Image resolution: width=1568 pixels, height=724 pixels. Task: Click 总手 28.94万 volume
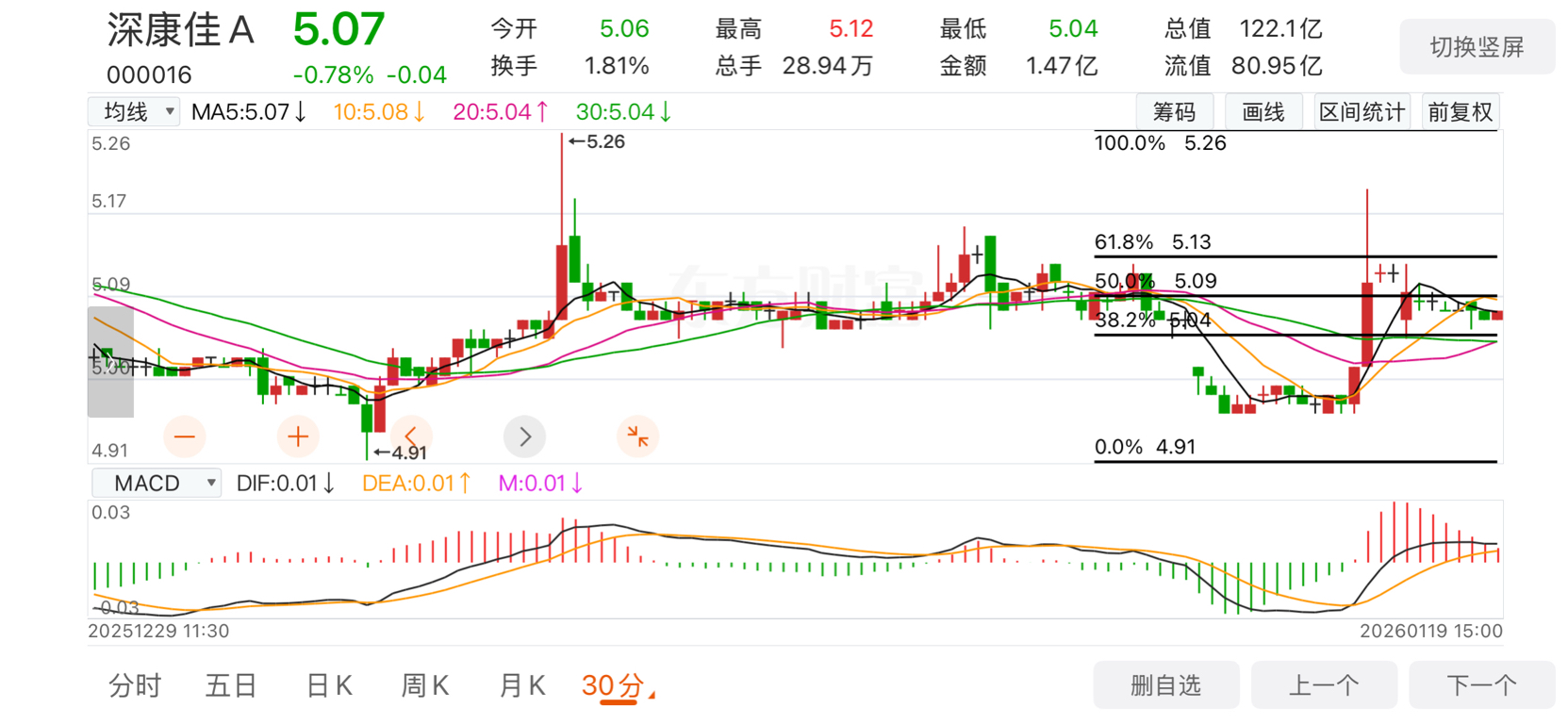(794, 66)
